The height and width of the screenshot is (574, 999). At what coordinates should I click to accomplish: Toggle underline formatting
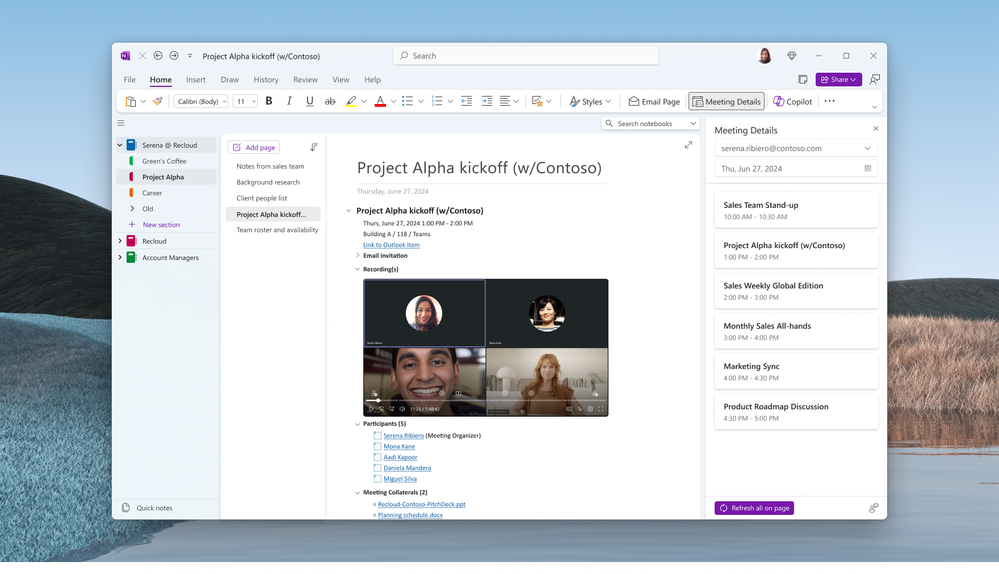click(310, 101)
